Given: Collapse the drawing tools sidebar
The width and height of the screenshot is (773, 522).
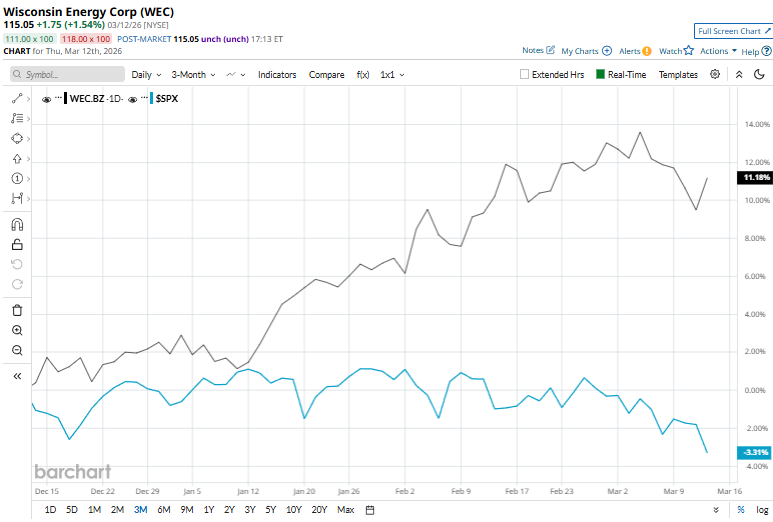Looking at the screenshot, I should pos(17,376).
